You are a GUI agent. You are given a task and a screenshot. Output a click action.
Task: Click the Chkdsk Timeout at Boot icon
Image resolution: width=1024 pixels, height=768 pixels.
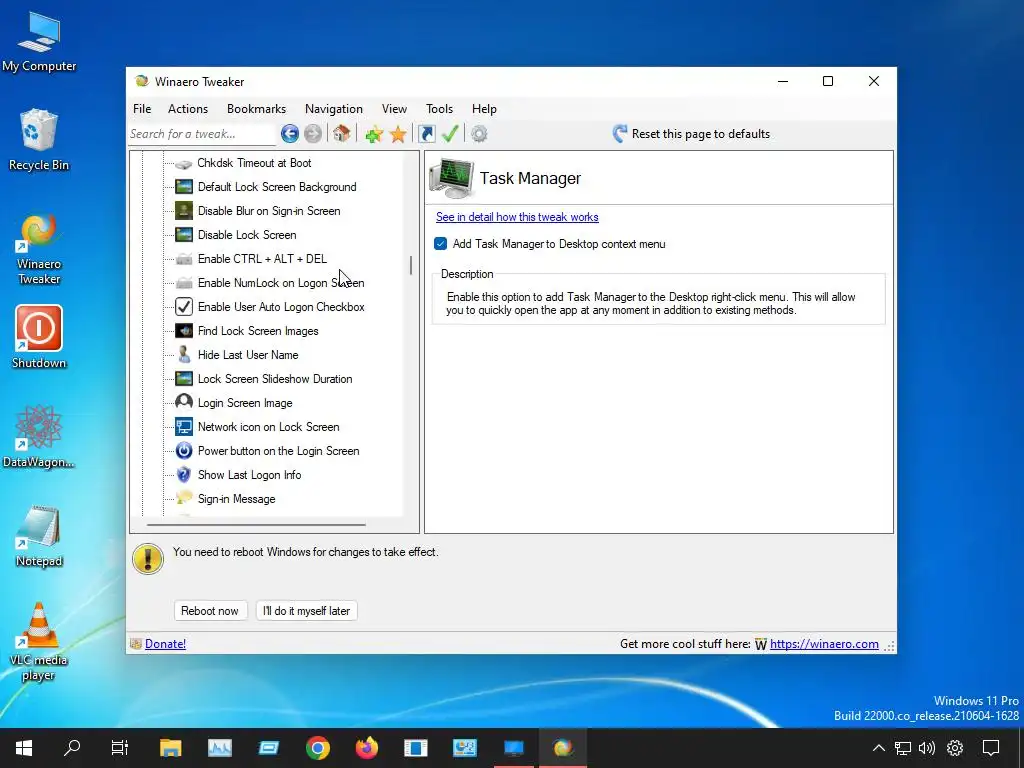click(x=184, y=163)
